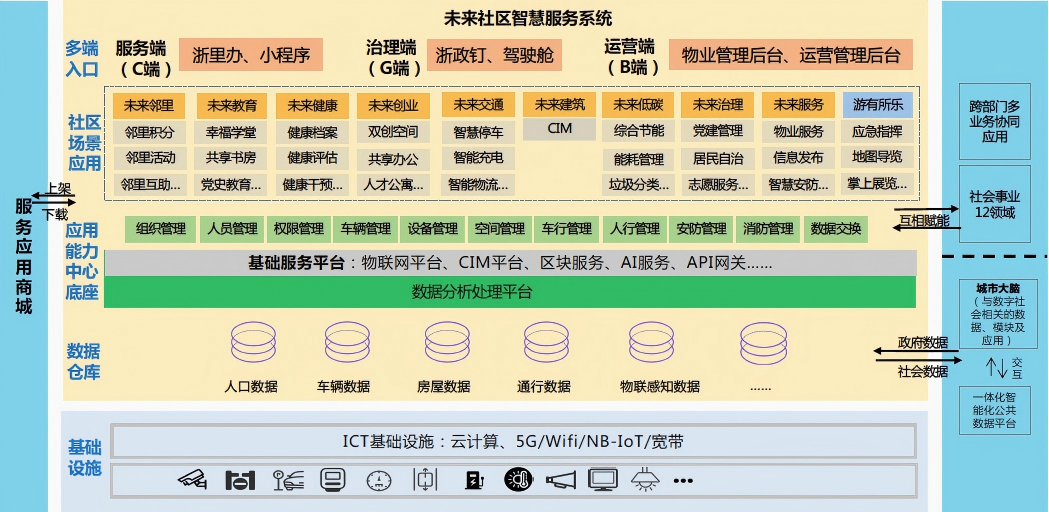Click the three dots after device icons
Viewport: 1049px width, 512px height.
683,480
